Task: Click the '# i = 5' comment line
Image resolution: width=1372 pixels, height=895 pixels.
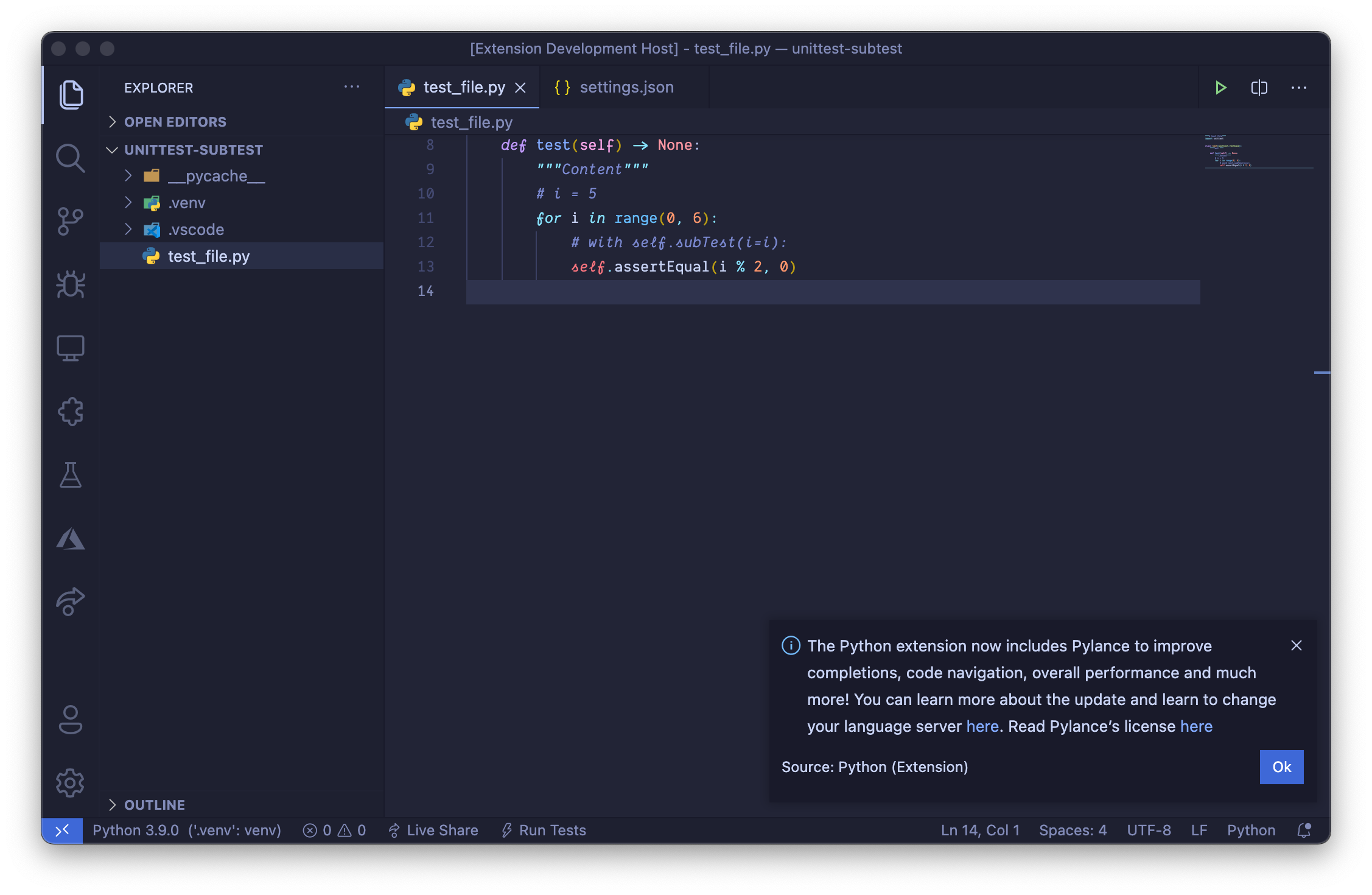Action: click(566, 194)
